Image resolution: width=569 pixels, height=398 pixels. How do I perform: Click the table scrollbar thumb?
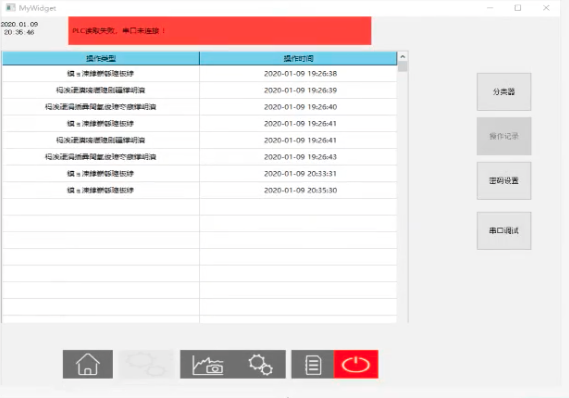coord(402,67)
